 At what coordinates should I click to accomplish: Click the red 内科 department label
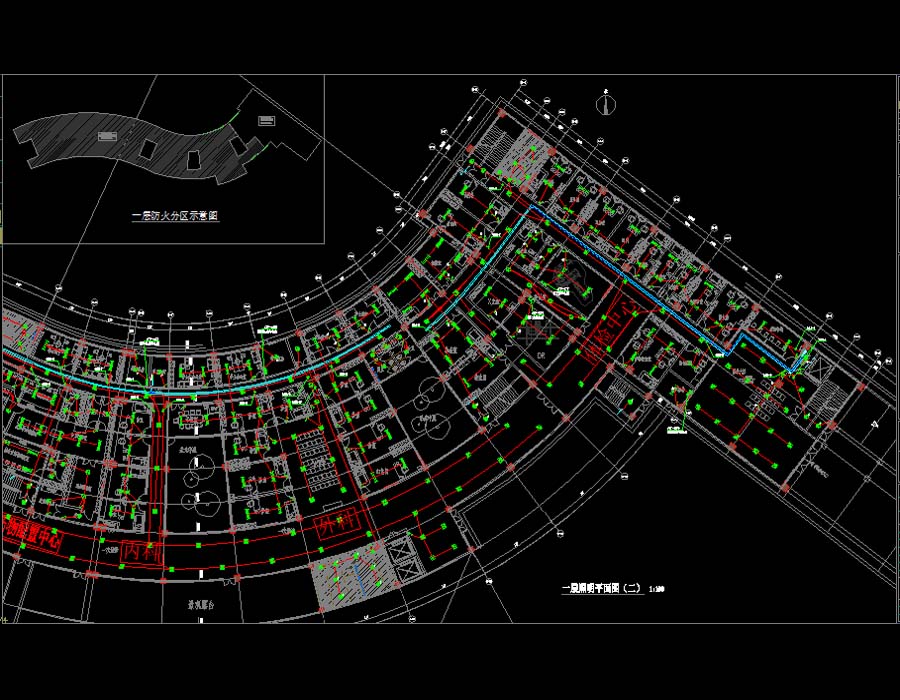(142, 552)
